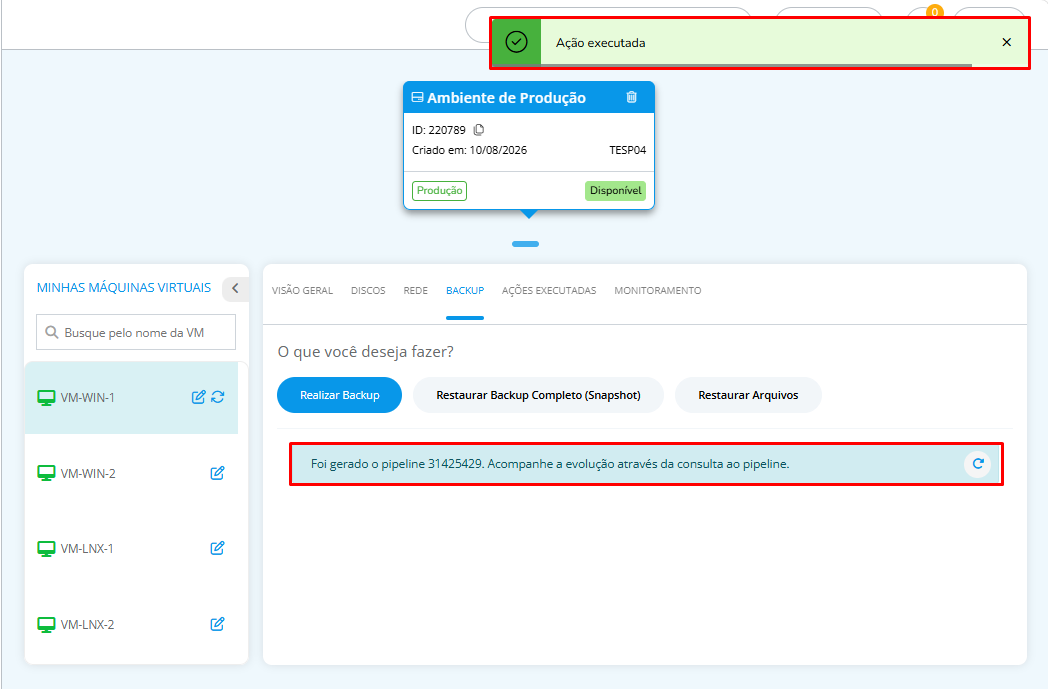Click the monitor icon of VM-LNX-2
The image size is (1048, 689).
pyautogui.click(x=46, y=625)
